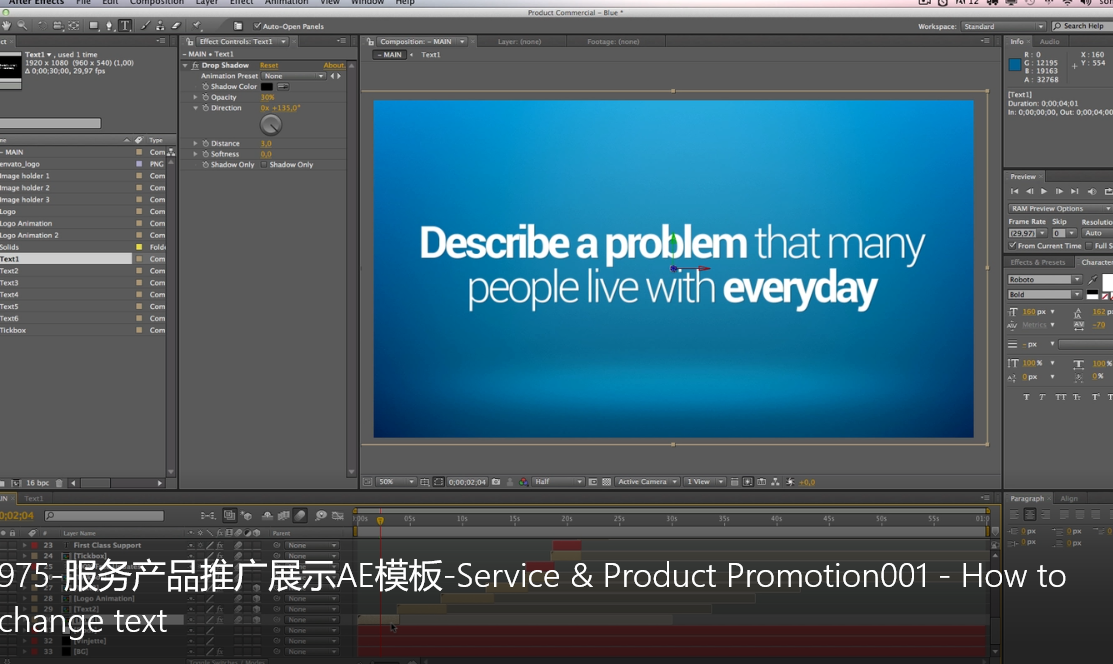Select the Brush tool

click(x=146, y=26)
